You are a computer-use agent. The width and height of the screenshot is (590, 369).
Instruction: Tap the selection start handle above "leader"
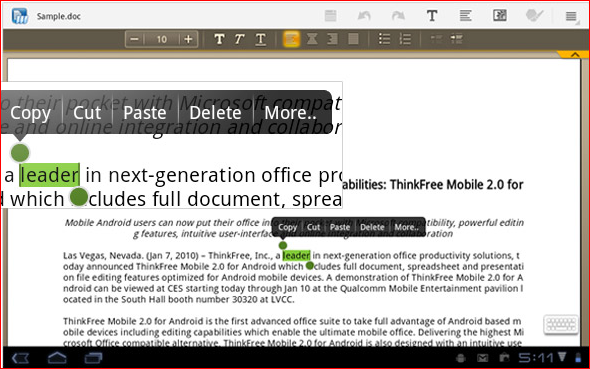coord(283,246)
